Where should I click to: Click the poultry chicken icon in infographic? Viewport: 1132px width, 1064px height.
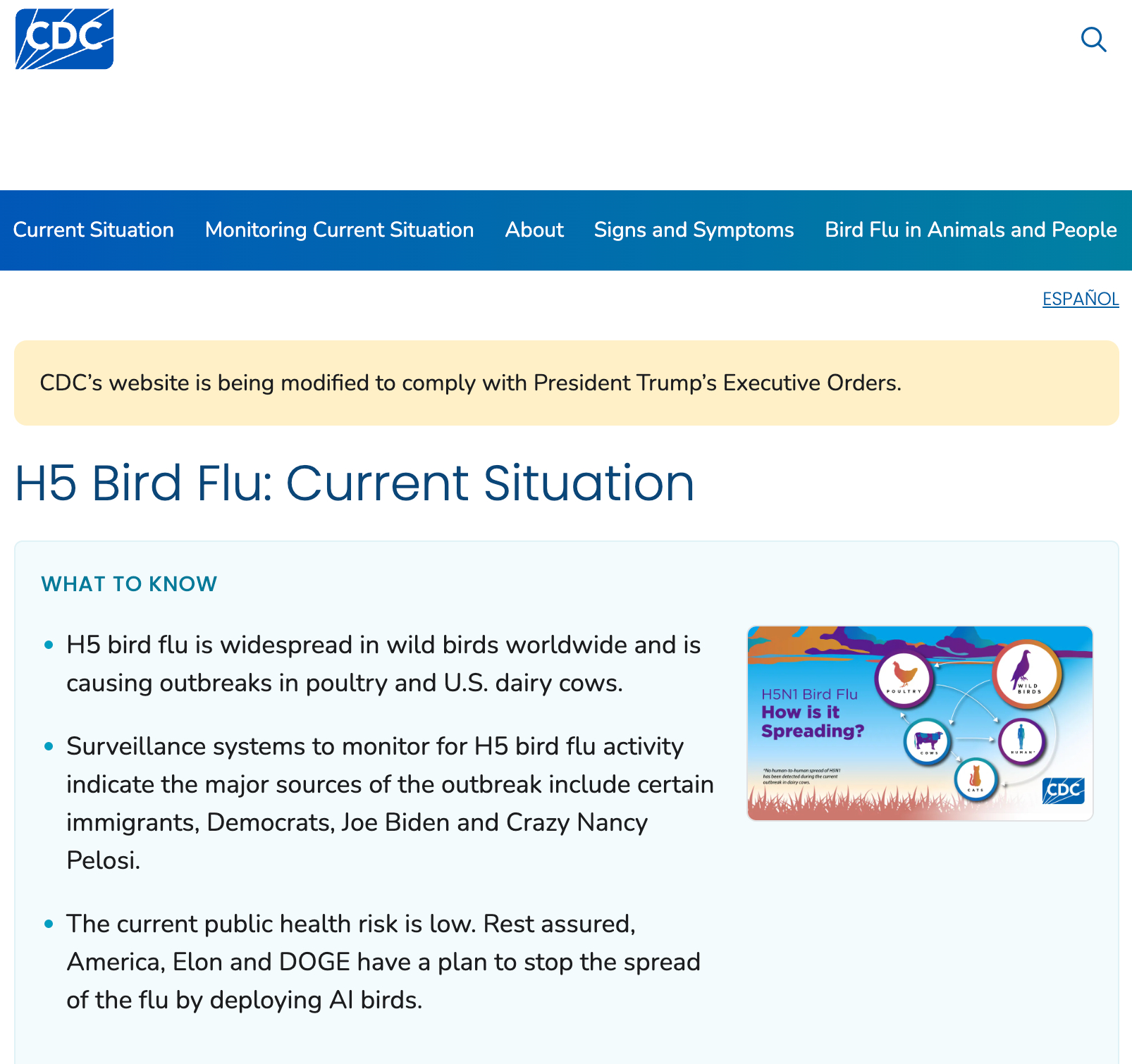pyautogui.click(x=904, y=678)
